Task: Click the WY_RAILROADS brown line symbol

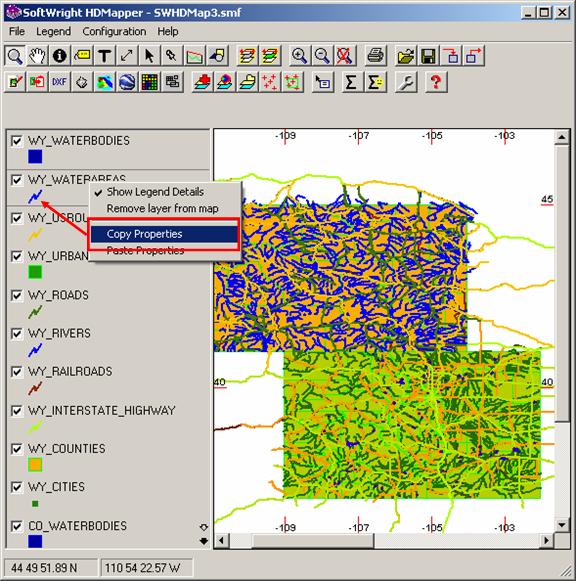Action: tap(35, 388)
